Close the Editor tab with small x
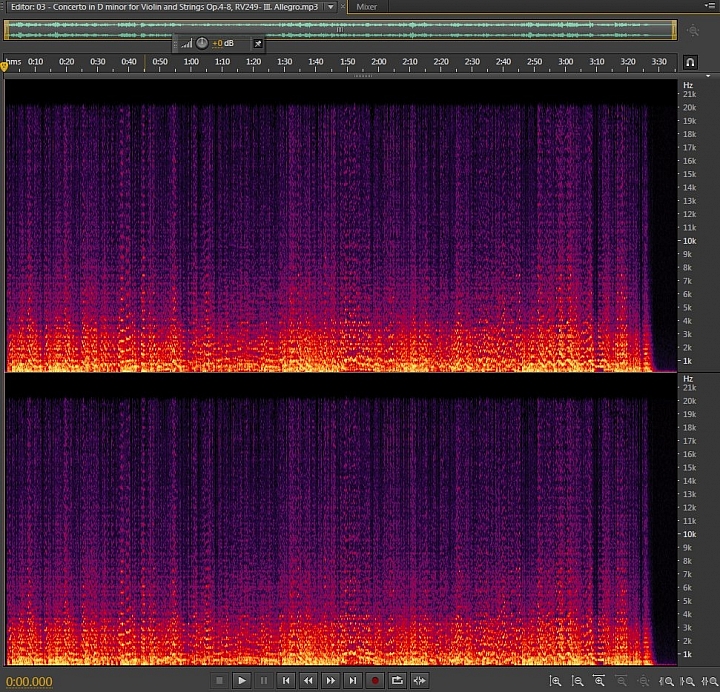 (343, 7)
